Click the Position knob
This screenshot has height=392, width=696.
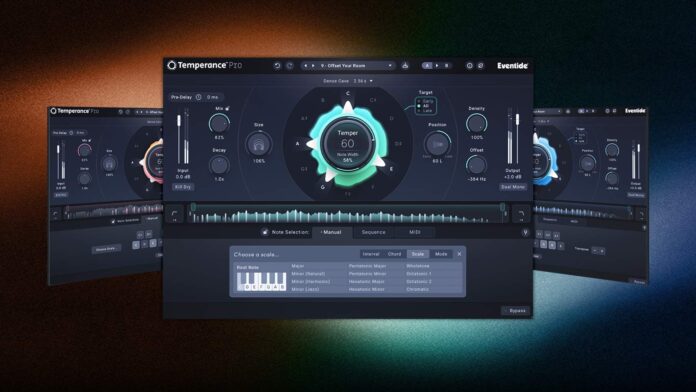click(x=437, y=144)
